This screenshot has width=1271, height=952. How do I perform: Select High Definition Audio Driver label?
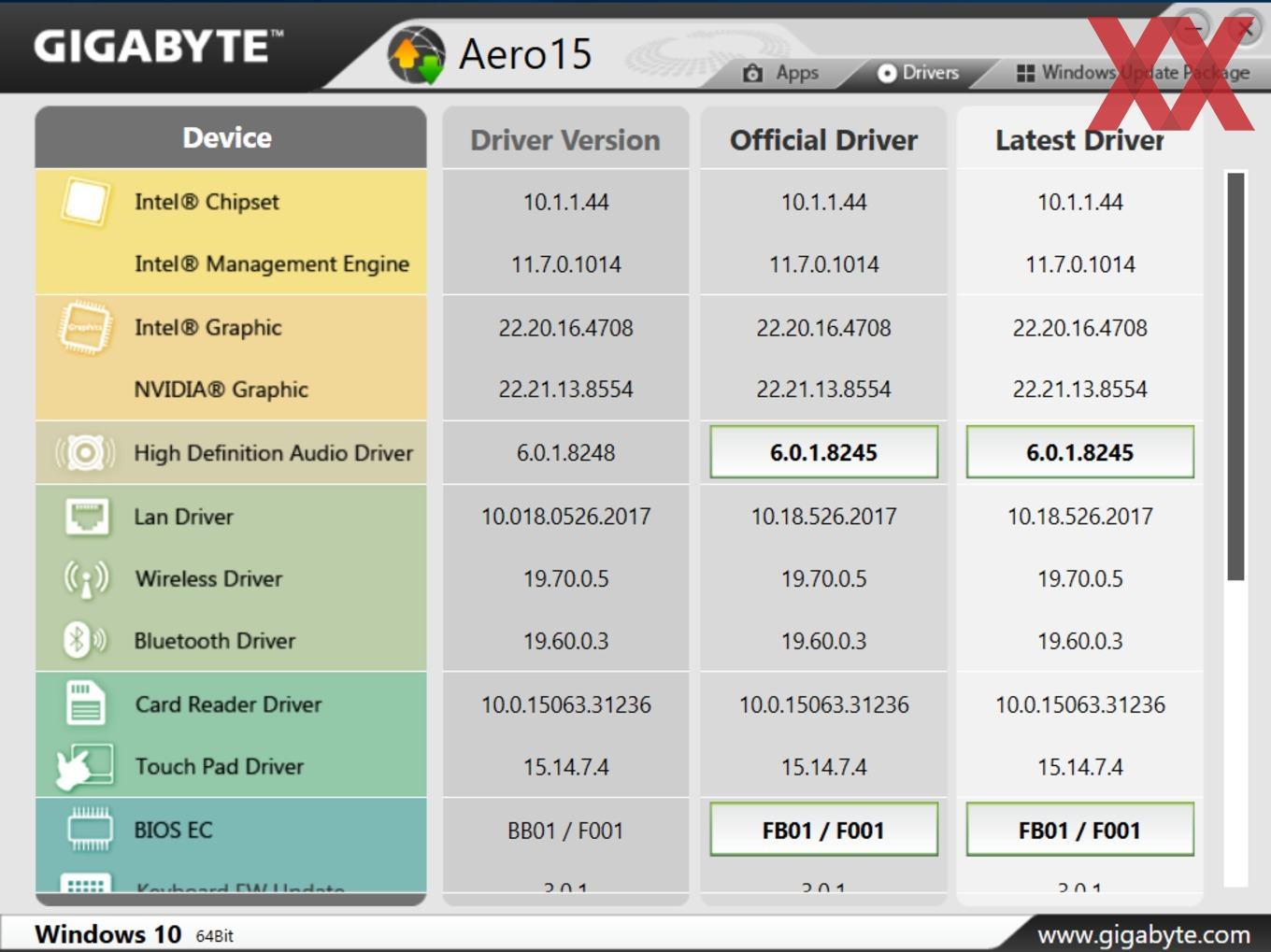(x=273, y=453)
